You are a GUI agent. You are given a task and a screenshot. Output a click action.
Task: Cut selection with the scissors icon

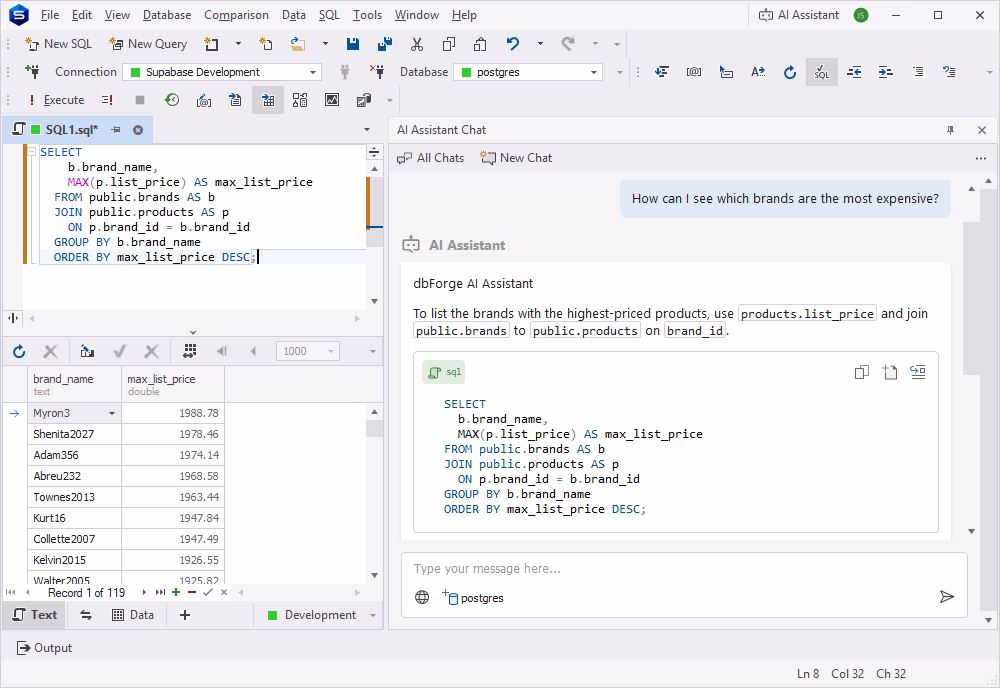tap(416, 44)
